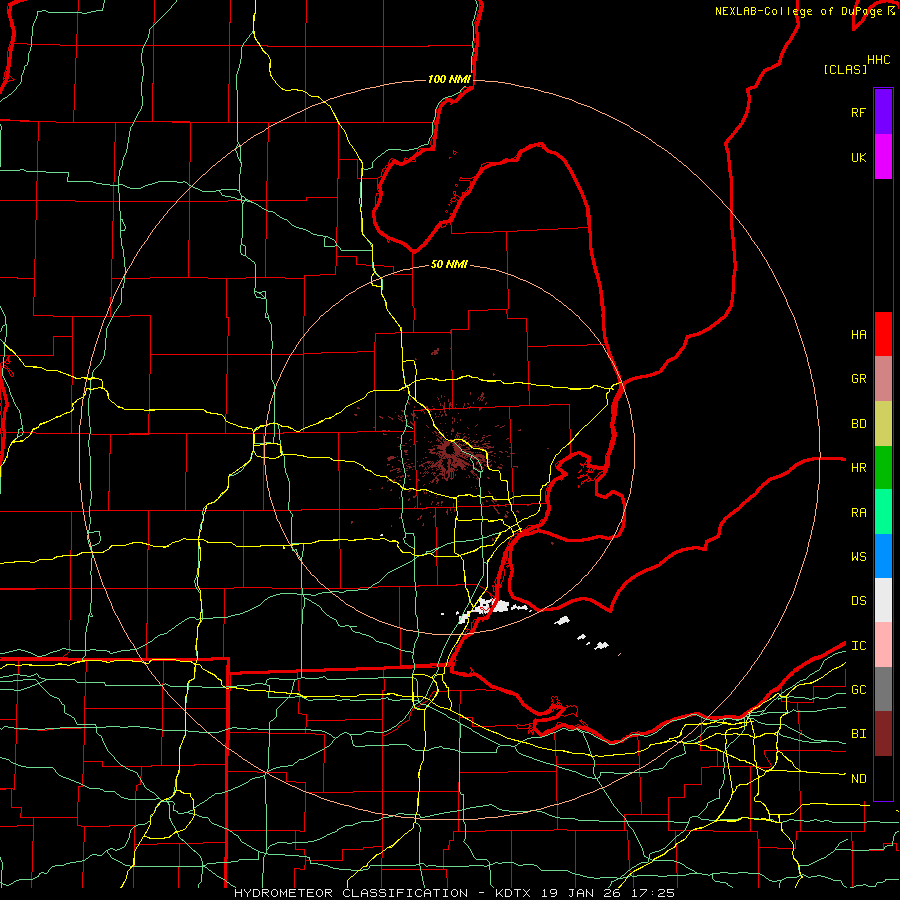The image size is (900, 900).
Task: Pick the WS blue legend swatch
Action: (x=883, y=556)
